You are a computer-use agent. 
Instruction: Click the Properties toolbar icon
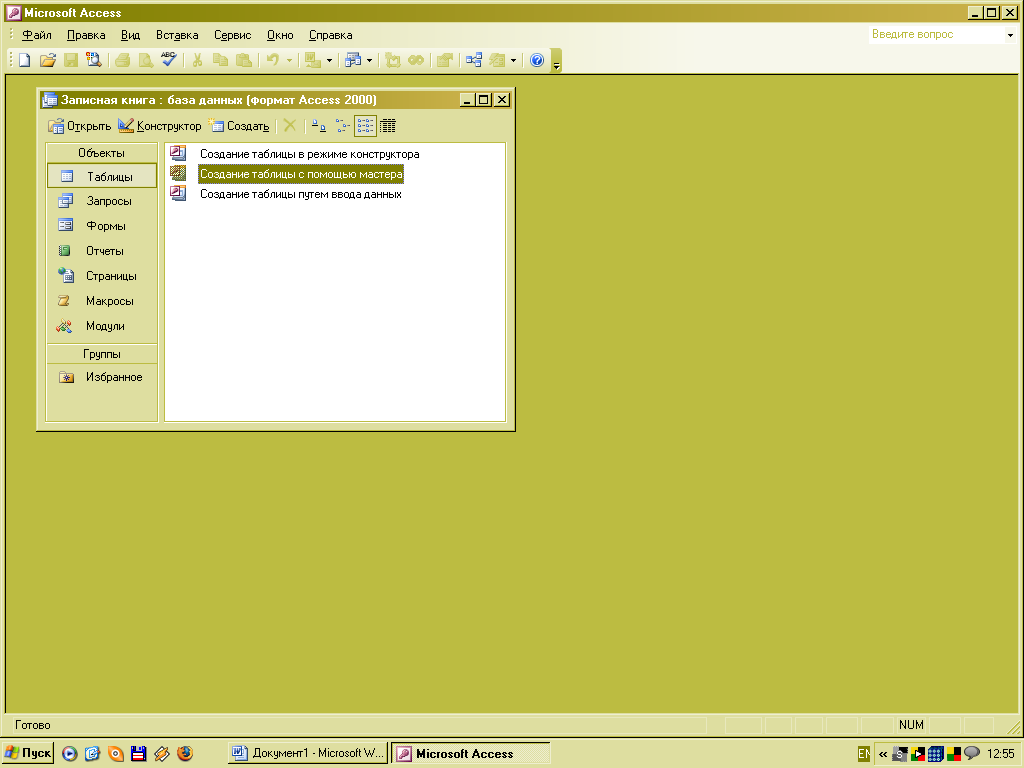(445, 60)
